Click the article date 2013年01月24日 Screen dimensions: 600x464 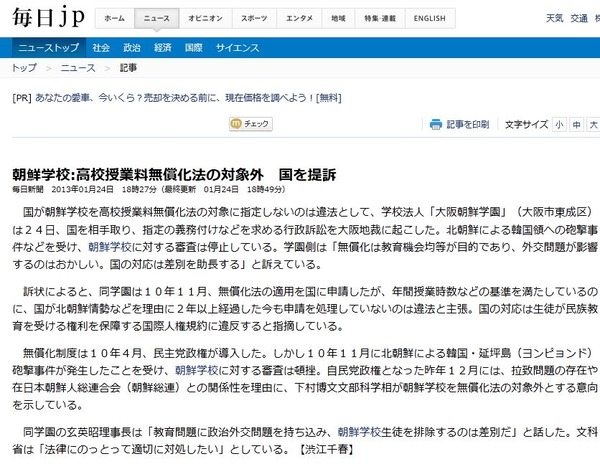point(82,189)
